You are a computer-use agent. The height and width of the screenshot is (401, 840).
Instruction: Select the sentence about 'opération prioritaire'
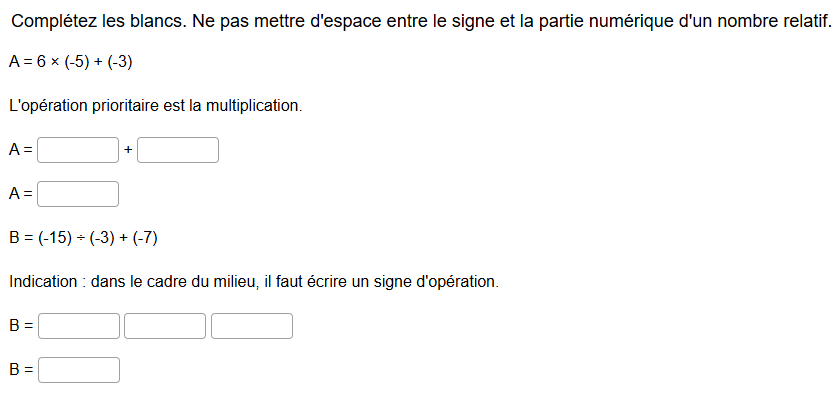tap(156, 106)
